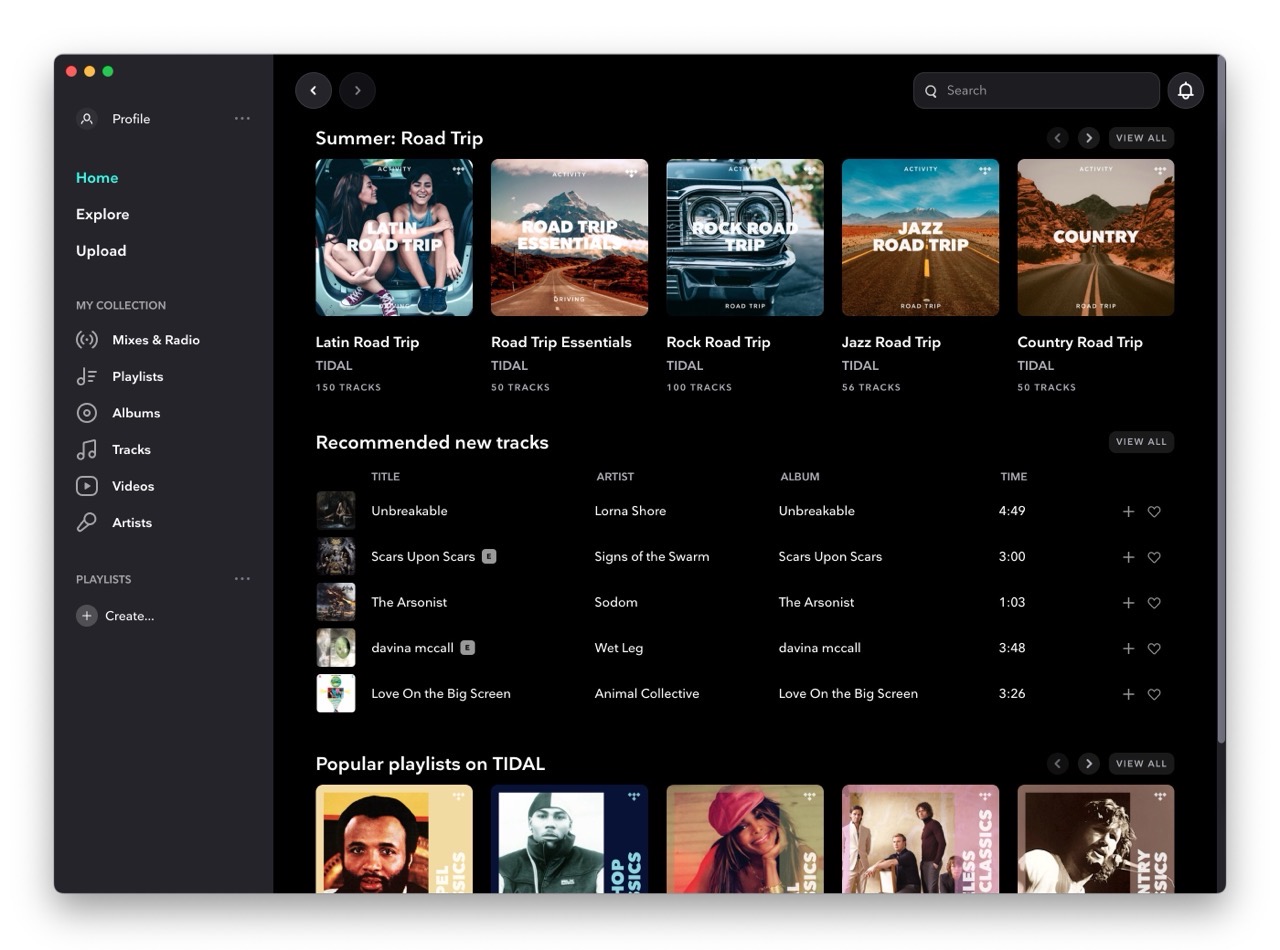Open Artists in My Collection

click(132, 523)
